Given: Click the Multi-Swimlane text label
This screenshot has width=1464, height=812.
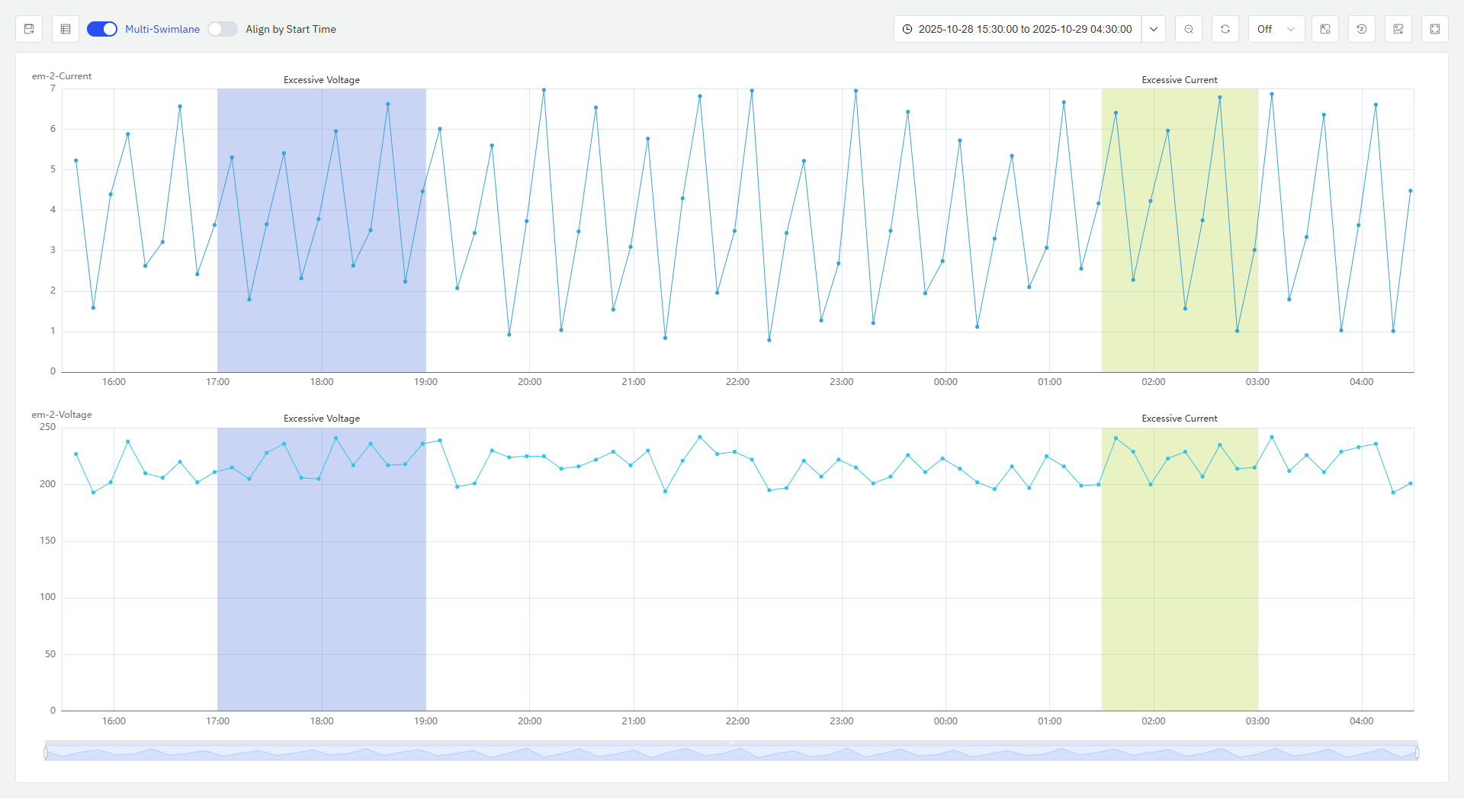Looking at the screenshot, I should tap(162, 29).
